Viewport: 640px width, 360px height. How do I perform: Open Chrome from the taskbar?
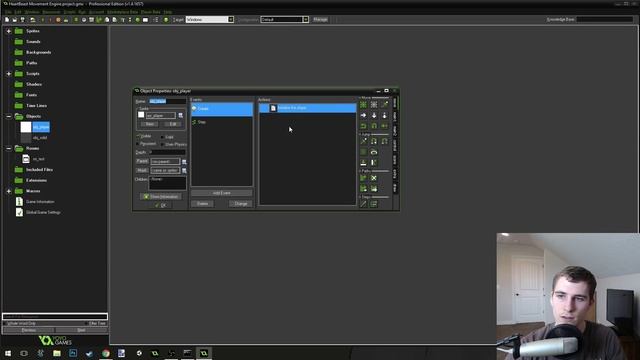tap(106, 353)
